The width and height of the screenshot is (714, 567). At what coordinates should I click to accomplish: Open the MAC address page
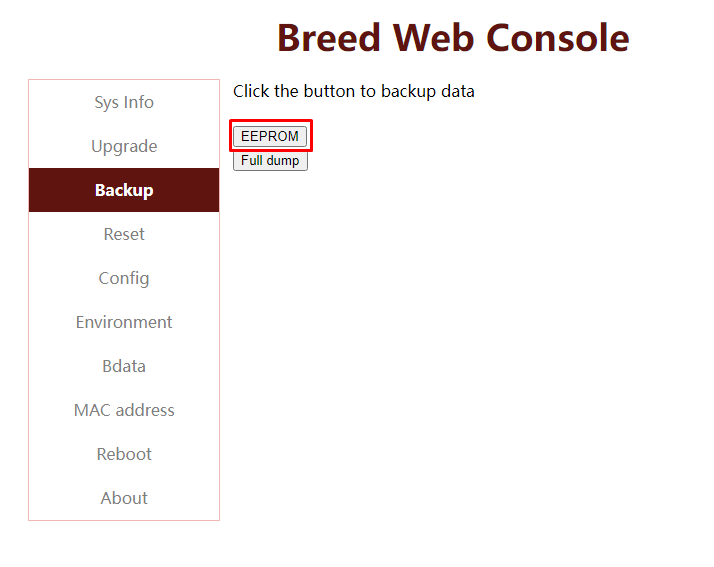coord(124,410)
